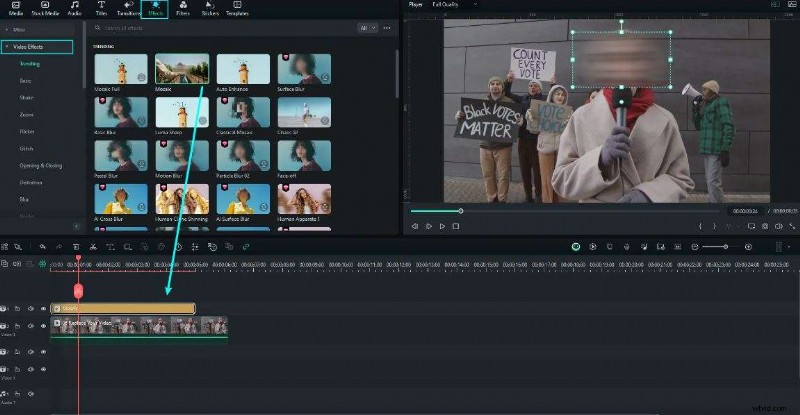The width and height of the screenshot is (800, 415).
Task: Open the Media tab
Action: coord(16,8)
